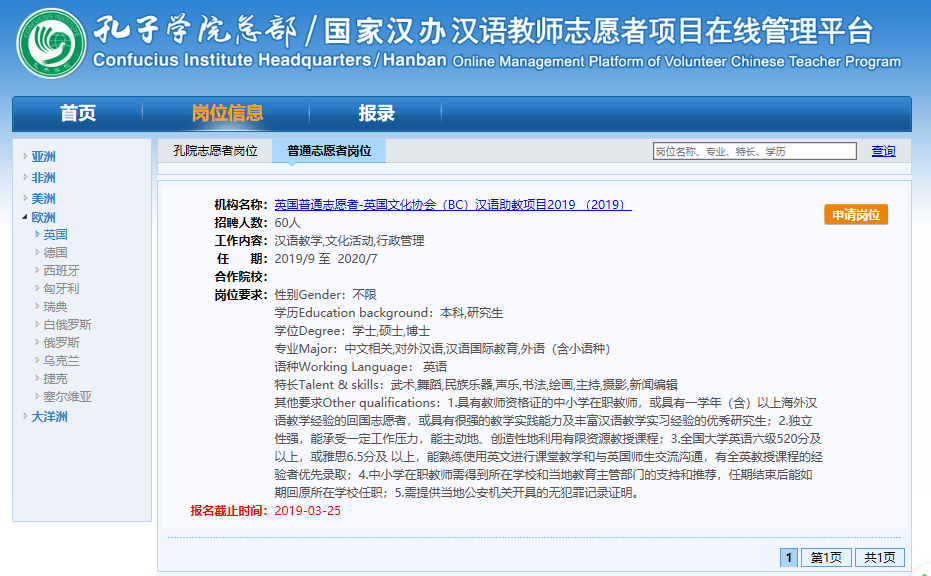931x576 pixels.
Task: Click the 任期 value 2019/9 至 2020/7
Action: (326, 259)
